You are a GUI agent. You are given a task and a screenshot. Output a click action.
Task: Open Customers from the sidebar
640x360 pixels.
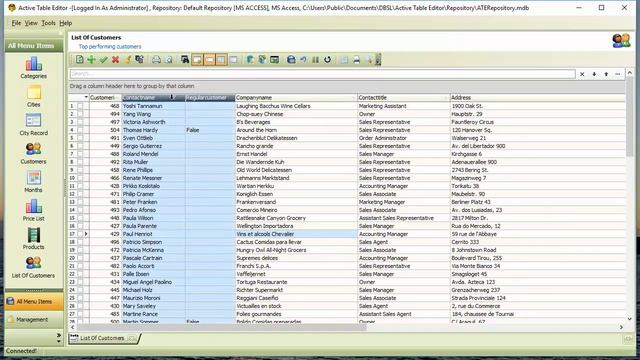pos(33,153)
